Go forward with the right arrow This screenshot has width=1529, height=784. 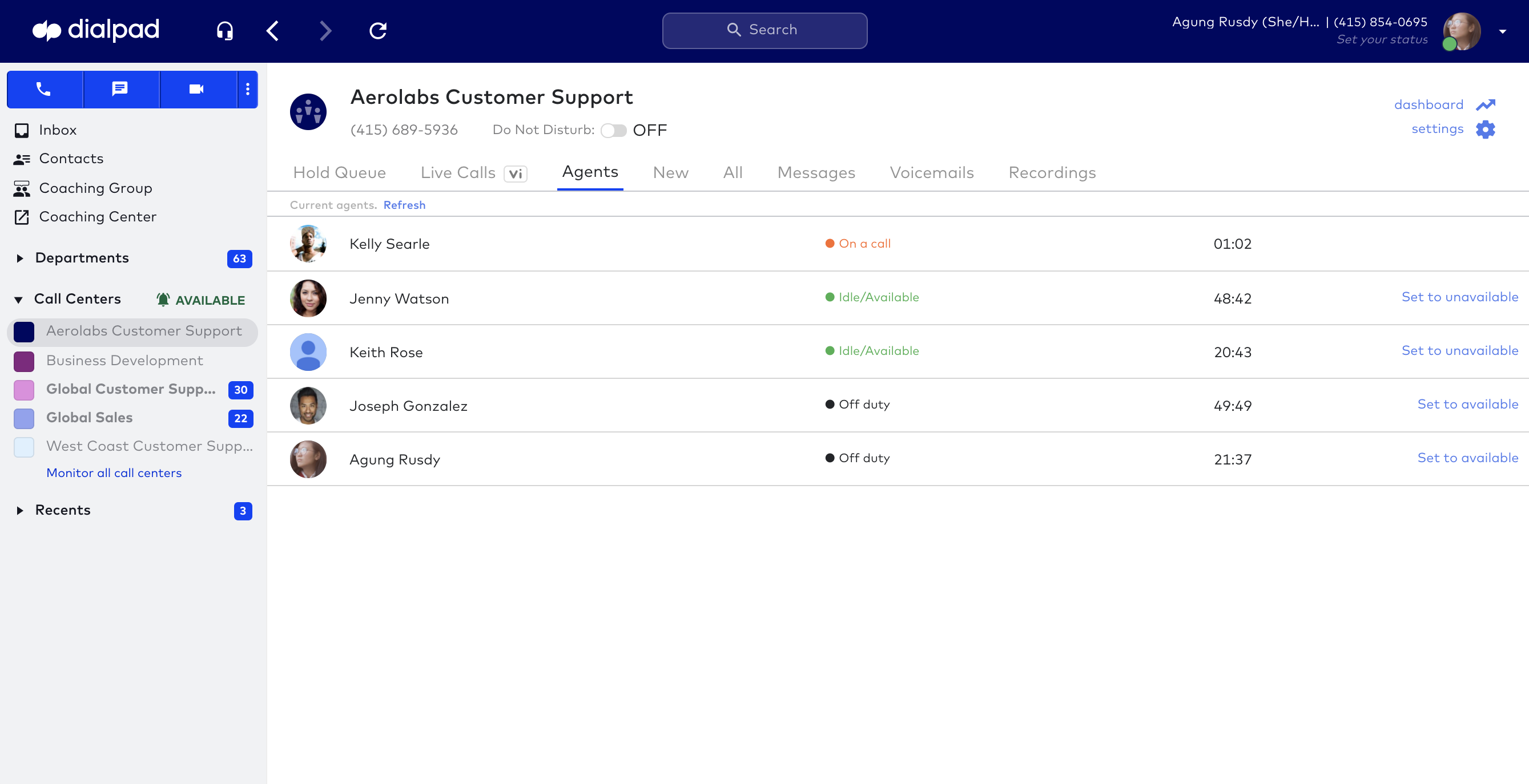point(325,30)
